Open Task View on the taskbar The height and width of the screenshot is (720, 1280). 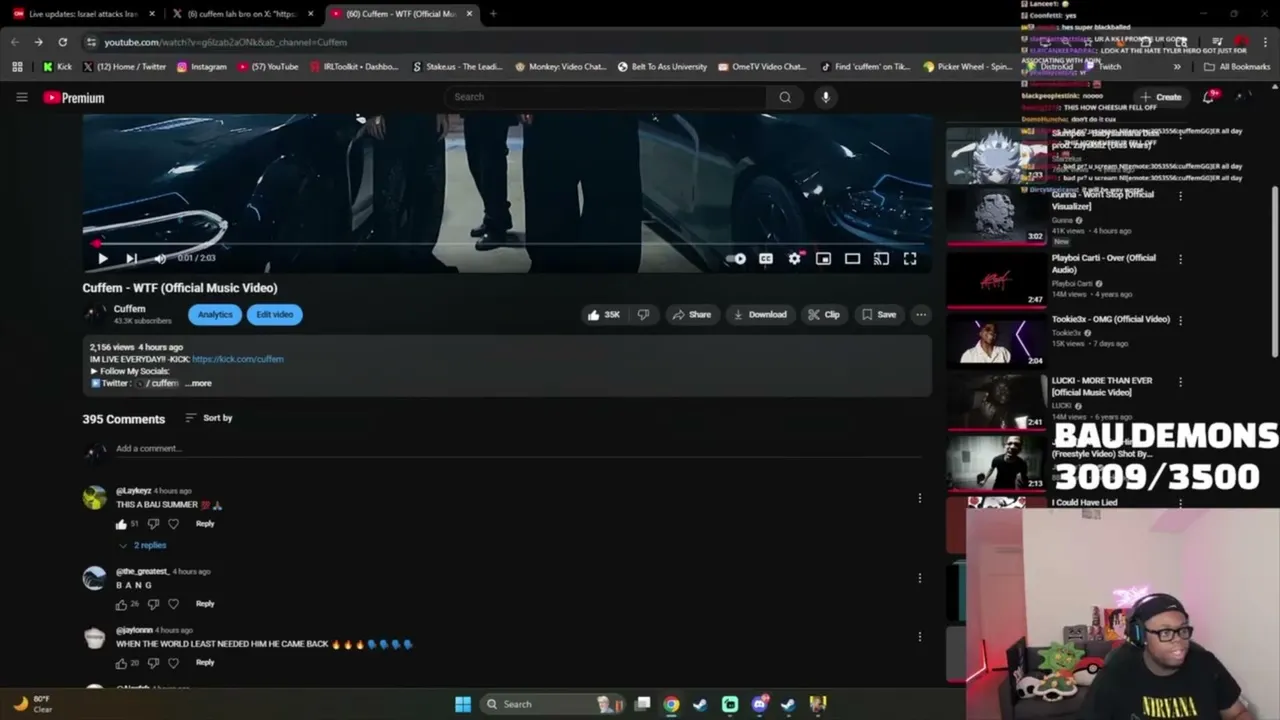pos(642,704)
